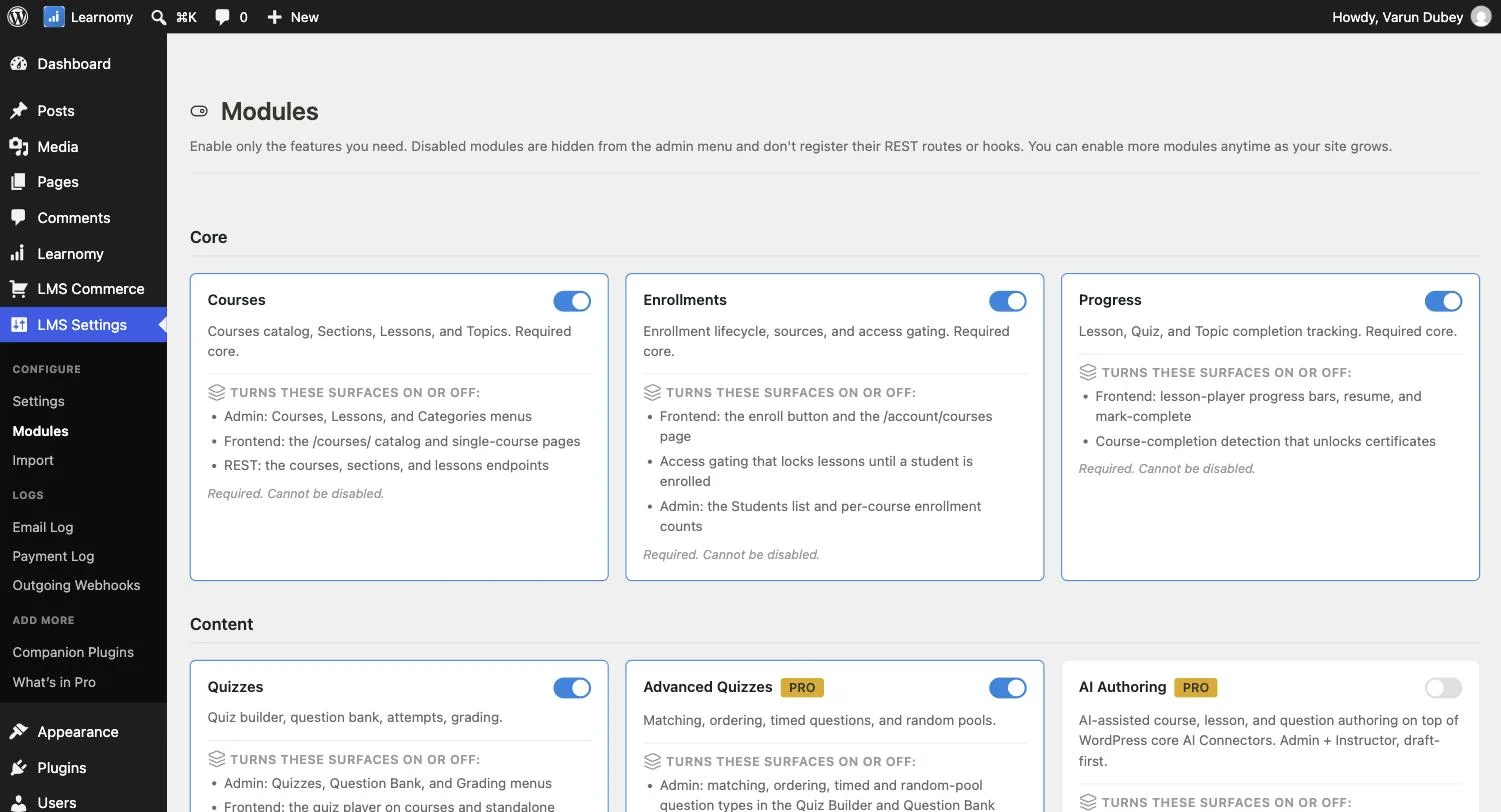1501x812 pixels.
Task: Click the Enrollments card title
Action: click(x=685, y=300)
